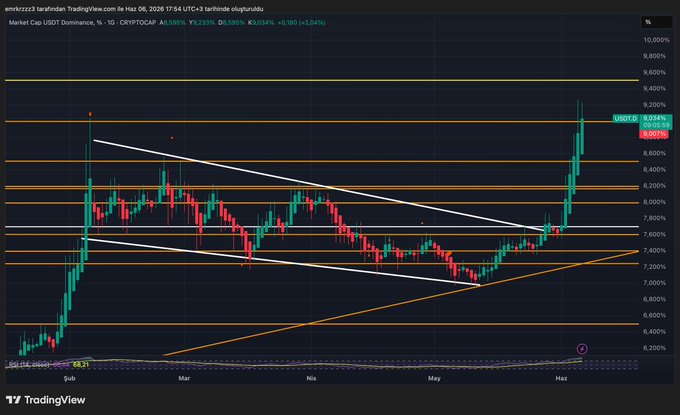Click the 6,200% price axis label
Viewport: 680px width, 415px height.
(654, 348)
